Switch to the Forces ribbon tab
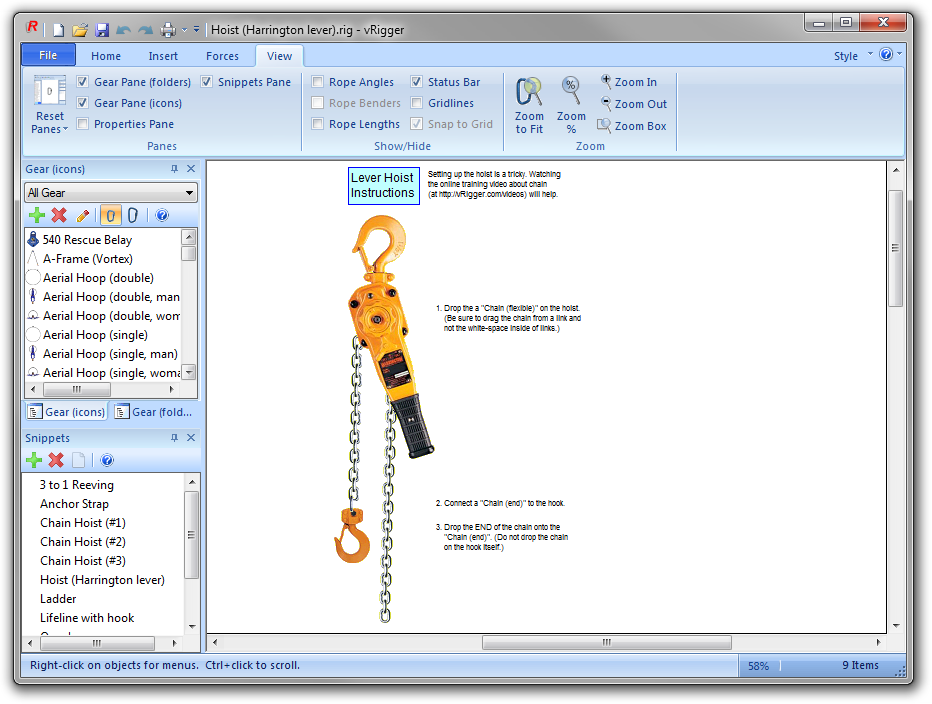 222,56
